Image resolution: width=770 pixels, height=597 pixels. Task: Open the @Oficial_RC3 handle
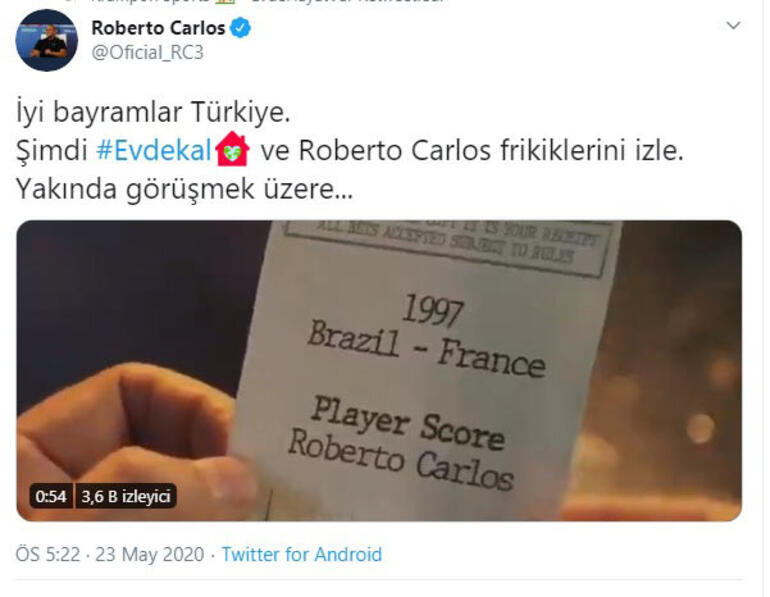point(147,52)
